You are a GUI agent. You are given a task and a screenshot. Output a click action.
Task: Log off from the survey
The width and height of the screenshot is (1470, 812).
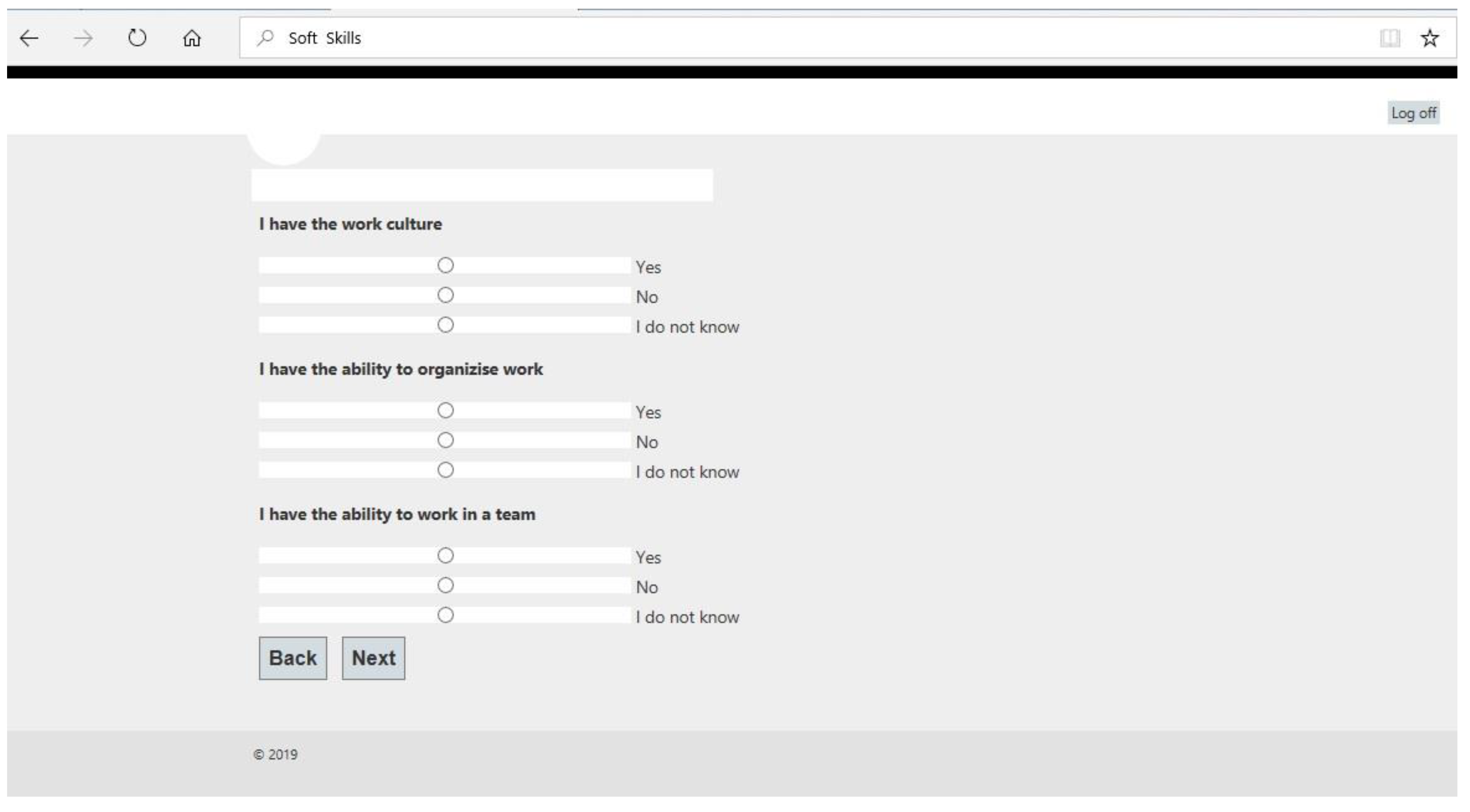[x=1413, y=113]
